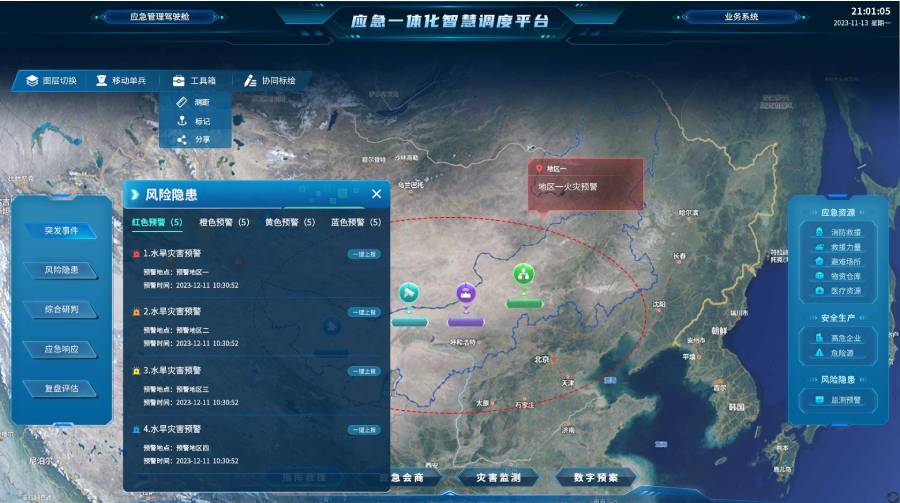Click 一键上报 for alert 1
This screenshot has height=503, width=900.
364,254
